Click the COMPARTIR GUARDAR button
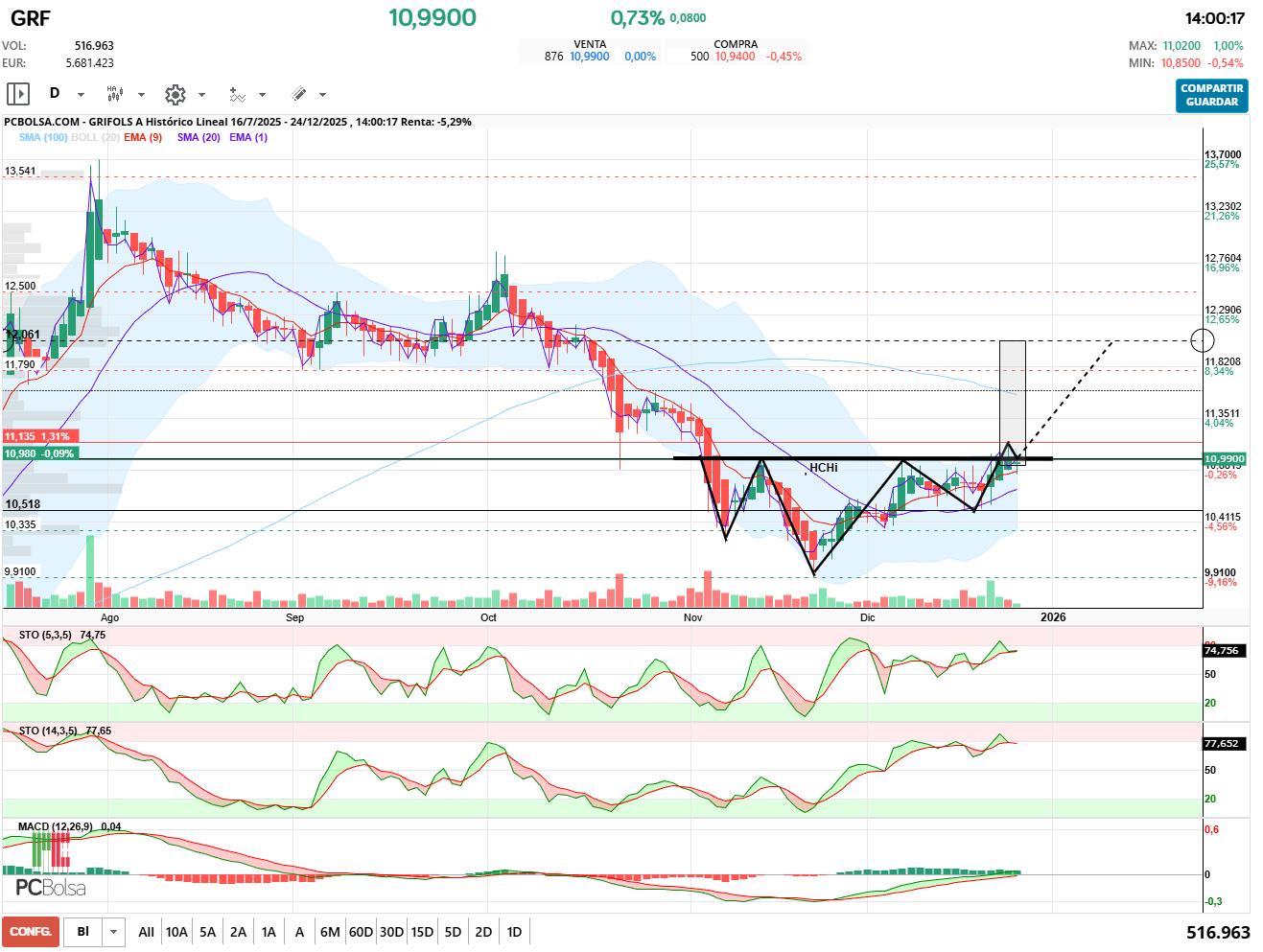The width and height of the screenshot is (1263, 952). click(1211, 95)
